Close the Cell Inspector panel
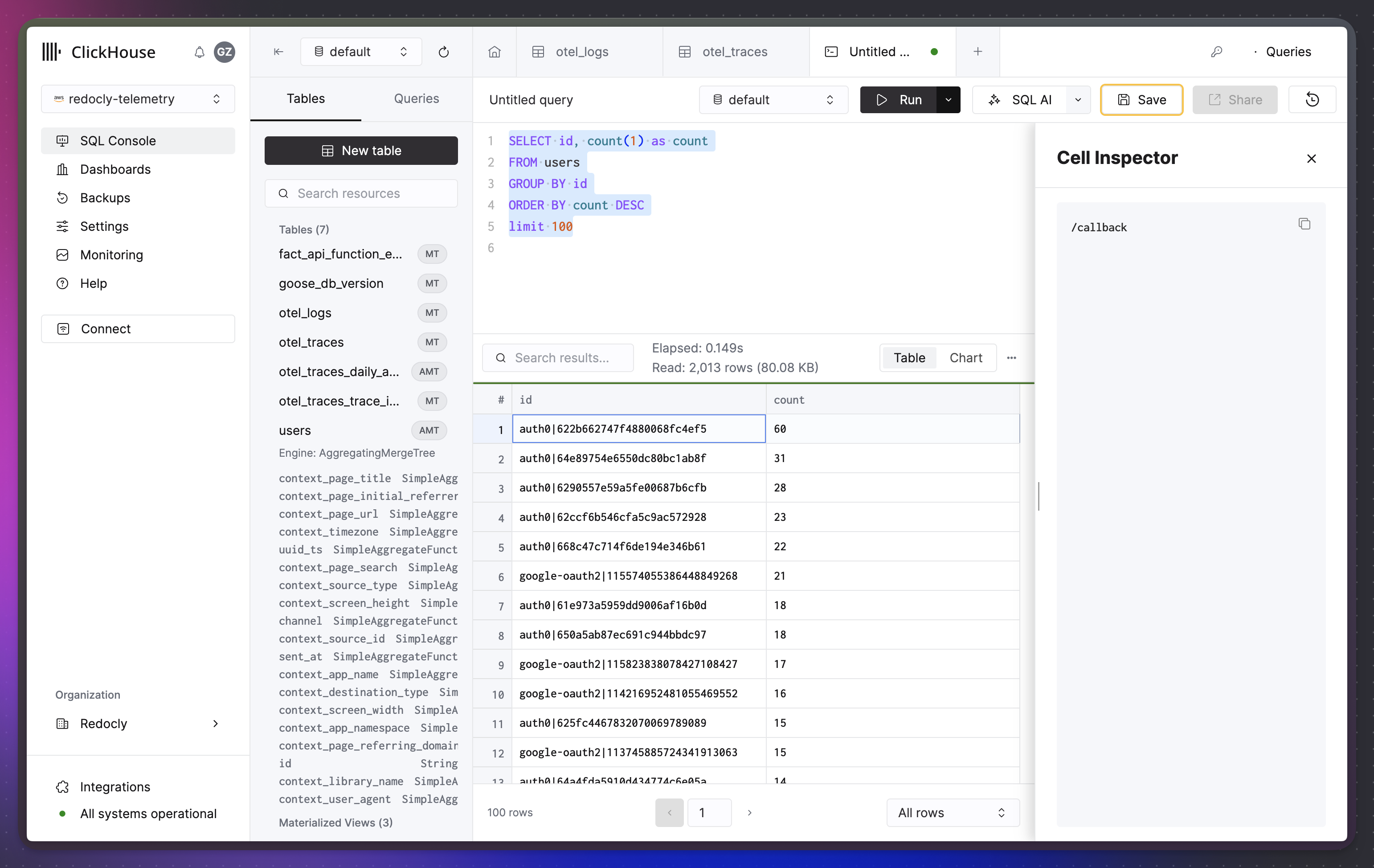The image size is (1374, 868). coord(1311,159)
